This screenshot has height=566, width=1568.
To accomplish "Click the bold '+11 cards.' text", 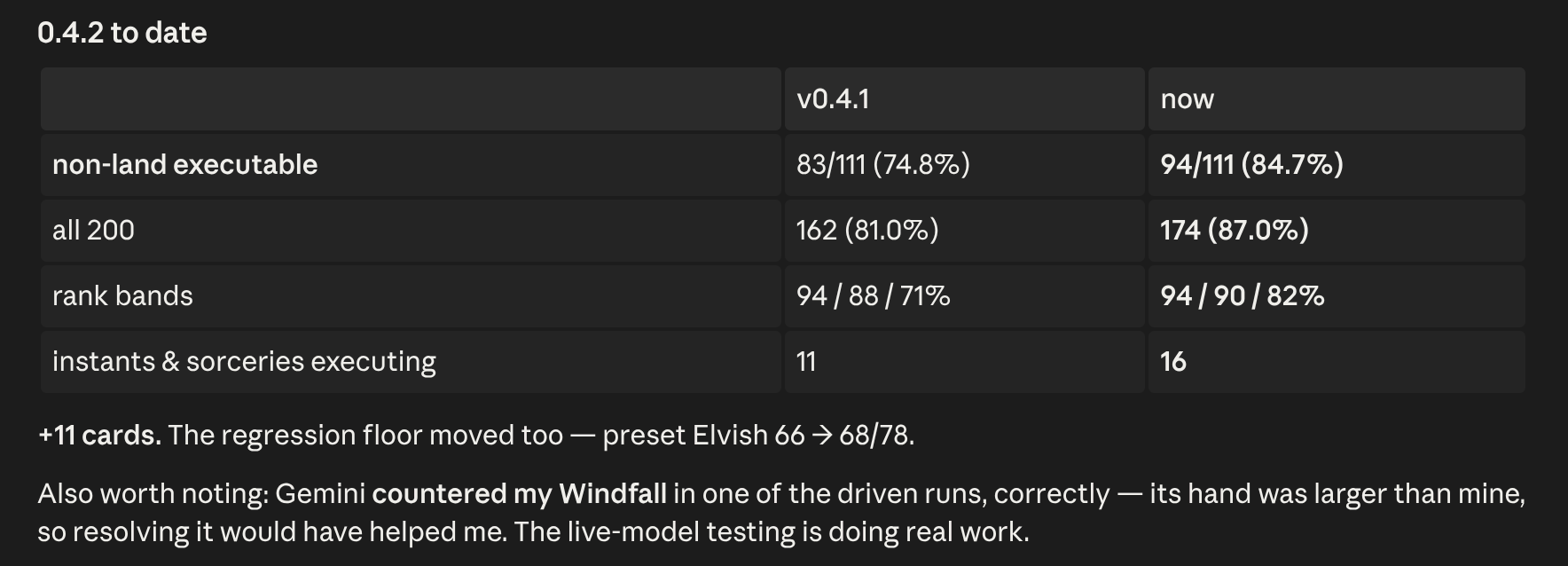I will (x=99, y=435).
